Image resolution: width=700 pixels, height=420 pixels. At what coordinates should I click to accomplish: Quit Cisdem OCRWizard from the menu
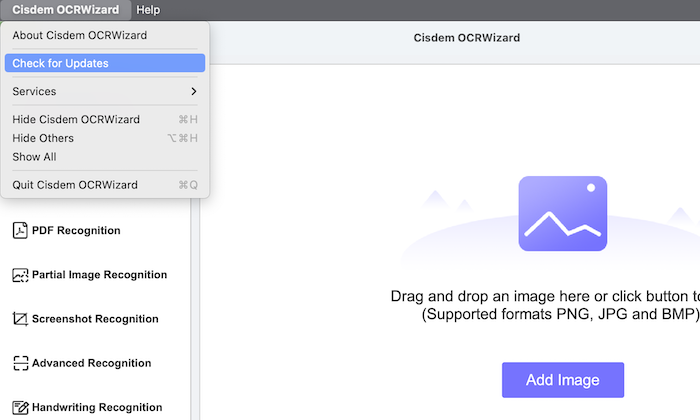pos(75,185)
